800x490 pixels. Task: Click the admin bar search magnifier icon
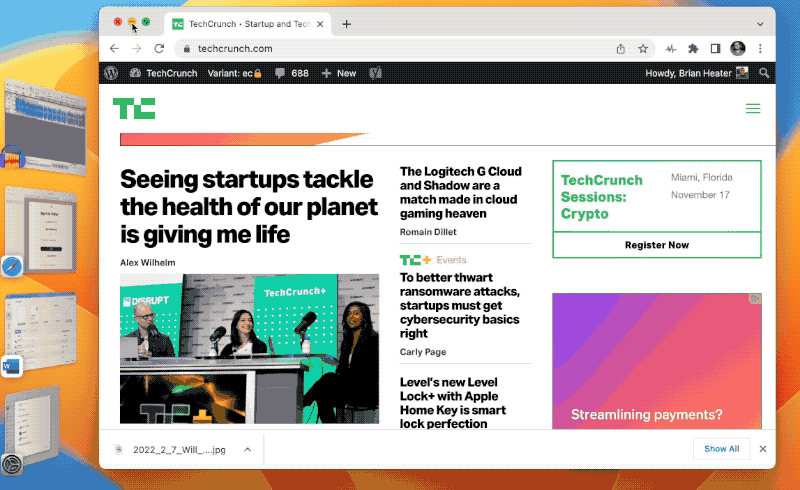pos(764,73)
